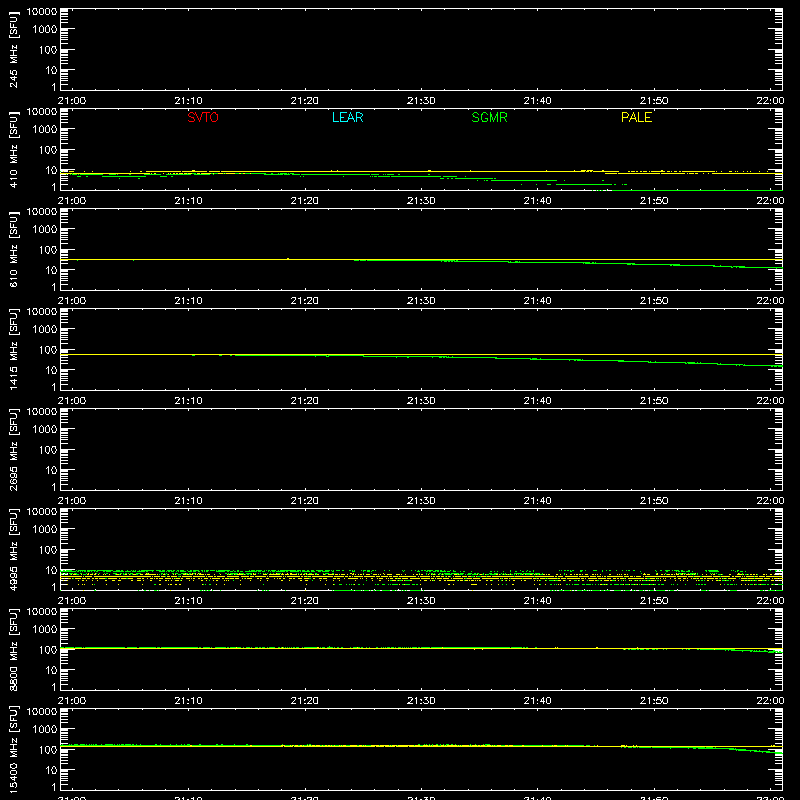The height and width of the screenshot is (800, 800).
Task: Click 21:10 label under 410 MHz panel
Action: tap(188, 201)
